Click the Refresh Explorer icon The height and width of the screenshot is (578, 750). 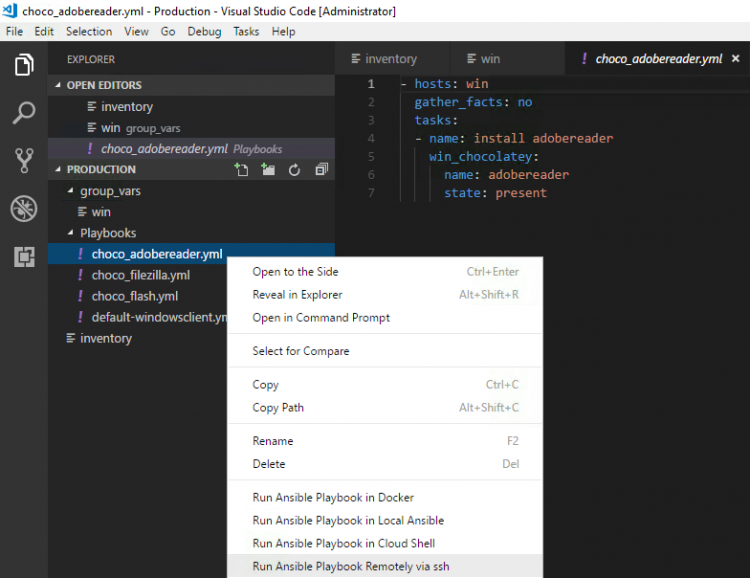pyautogui.click(x=294, y=169)
